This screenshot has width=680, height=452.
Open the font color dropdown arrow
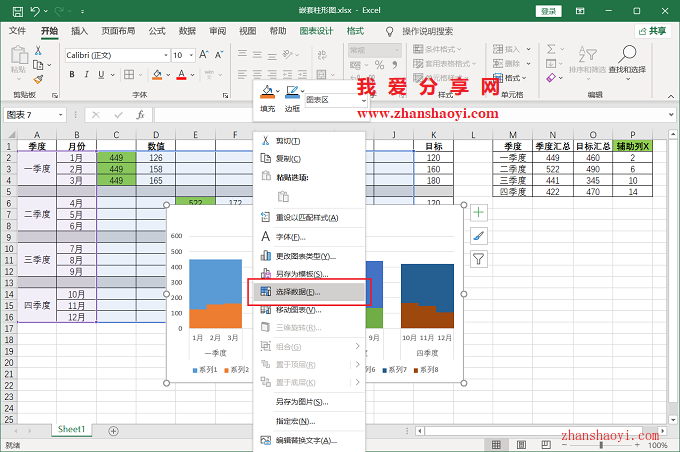(193, 75)
